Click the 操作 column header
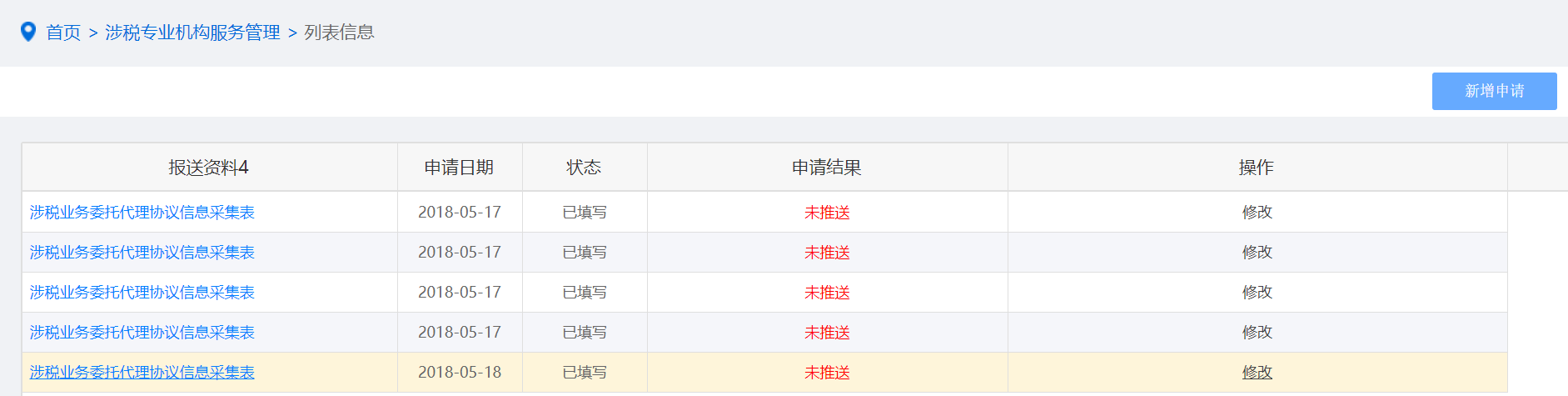 pyautogui.click(x=1257, y=168)
